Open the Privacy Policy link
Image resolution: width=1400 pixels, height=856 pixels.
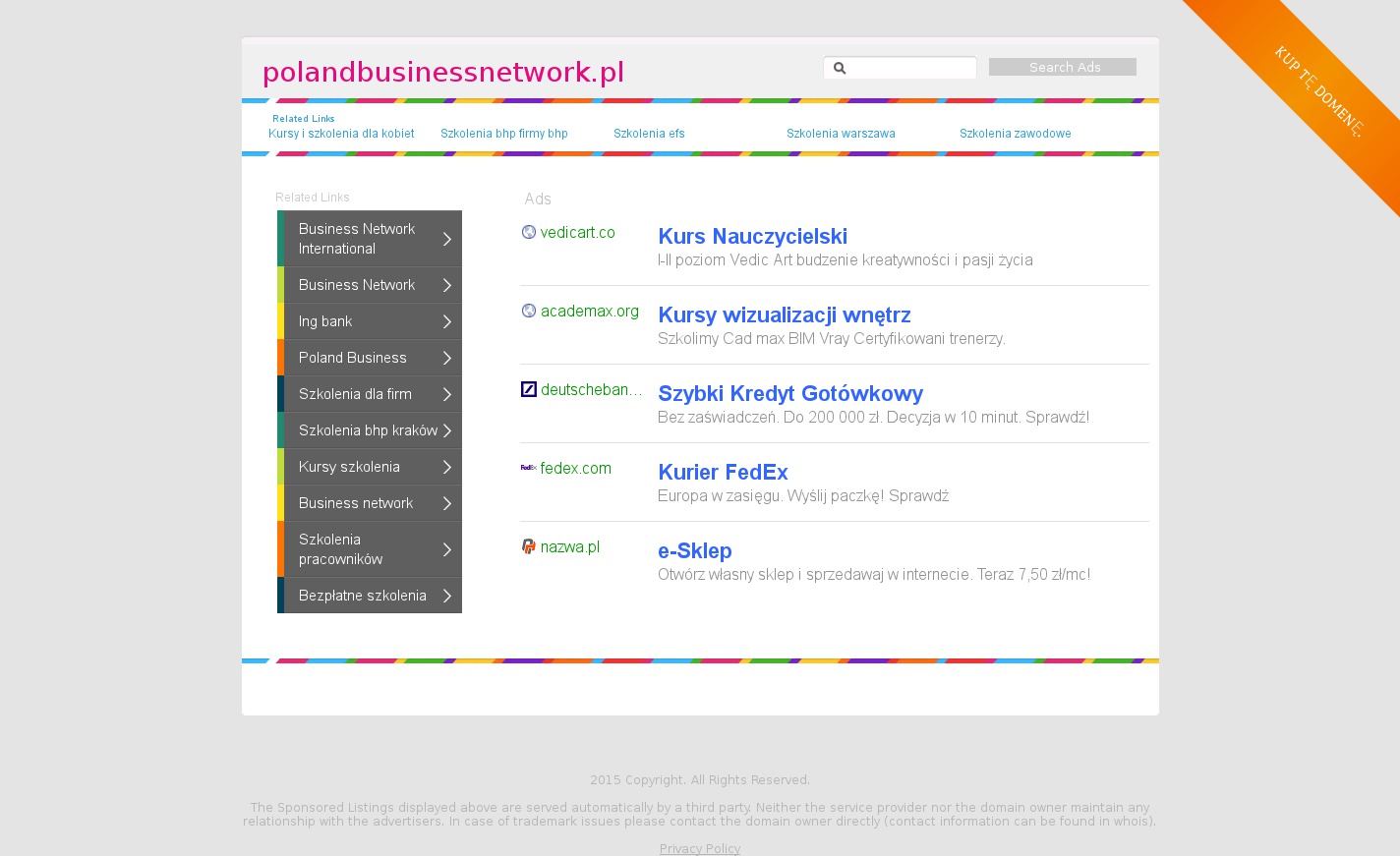point(699,848)
